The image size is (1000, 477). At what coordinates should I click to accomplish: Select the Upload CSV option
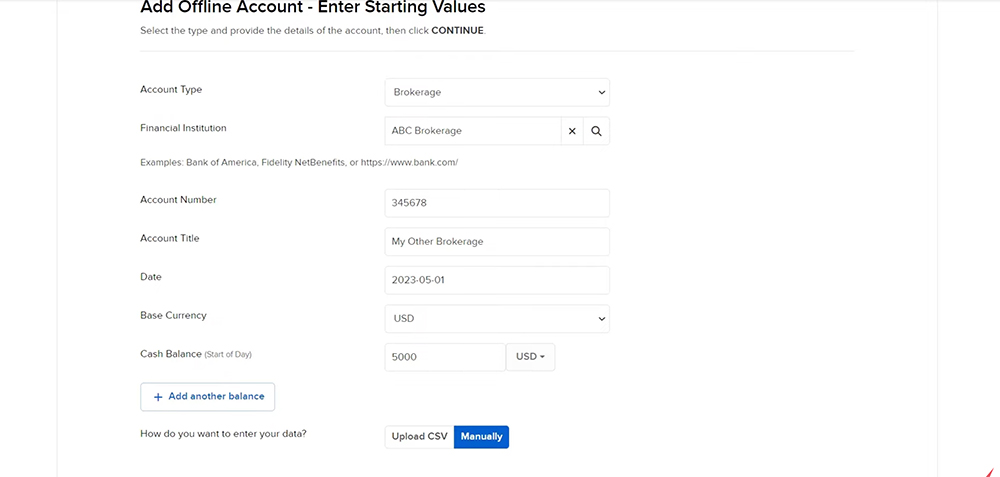click(419, 437)
